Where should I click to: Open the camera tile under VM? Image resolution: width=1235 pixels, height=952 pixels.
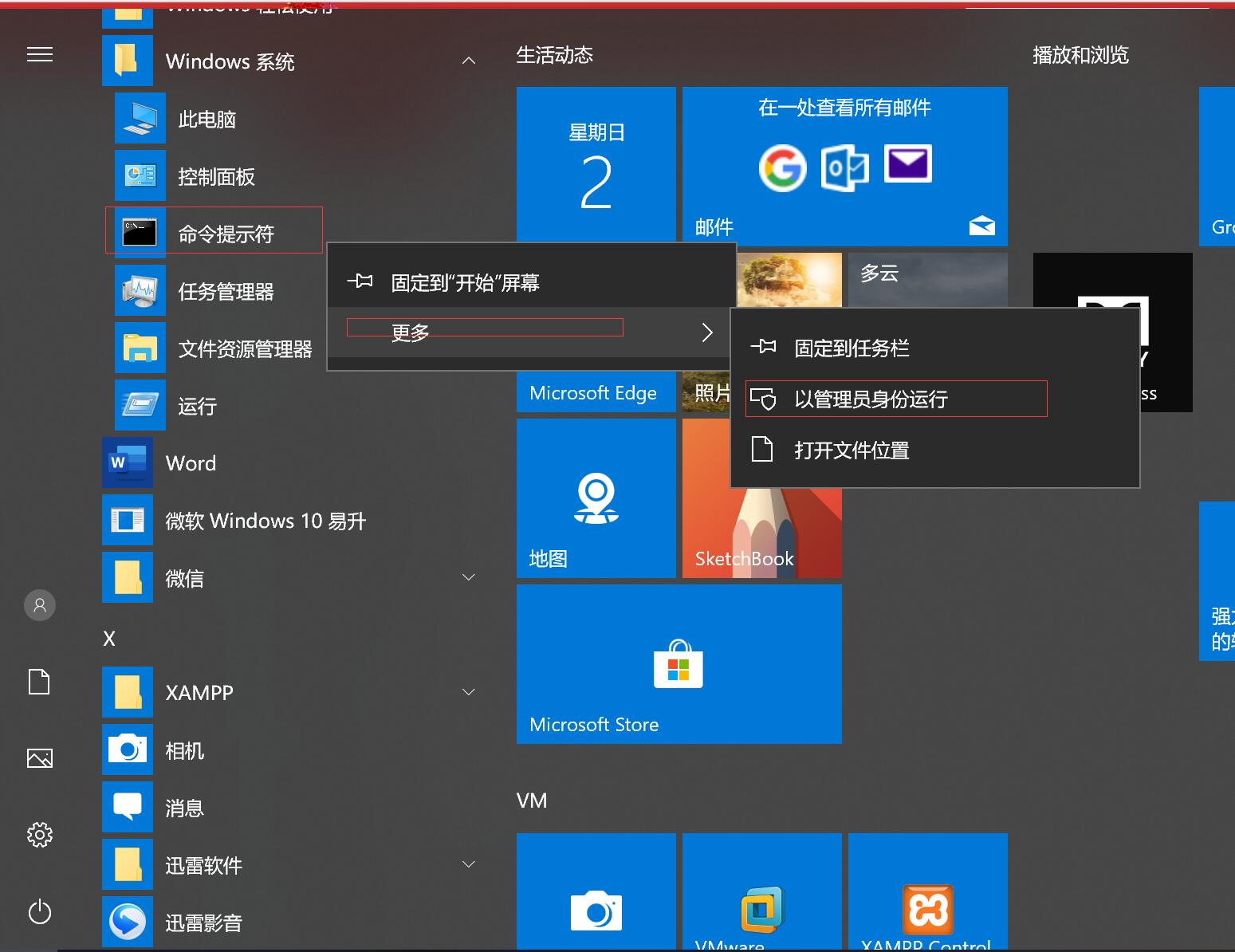click(596, 891)
